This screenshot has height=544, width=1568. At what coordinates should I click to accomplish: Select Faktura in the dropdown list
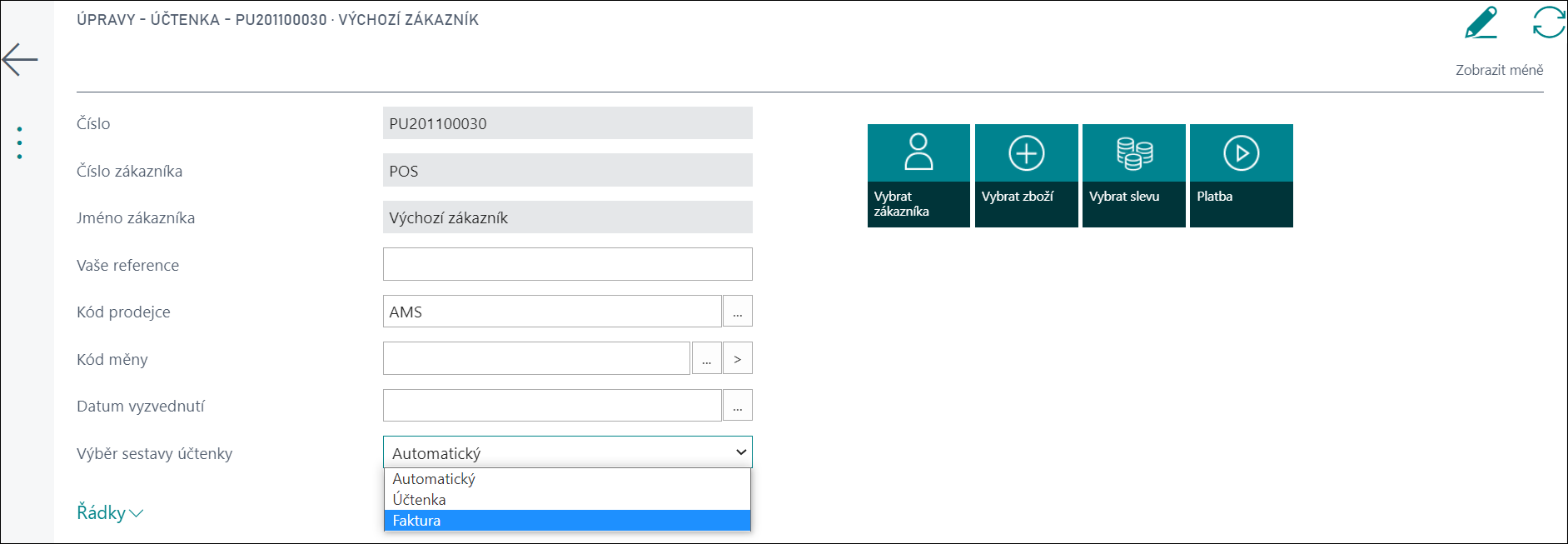pyautogui.click(x=567, y=521)
